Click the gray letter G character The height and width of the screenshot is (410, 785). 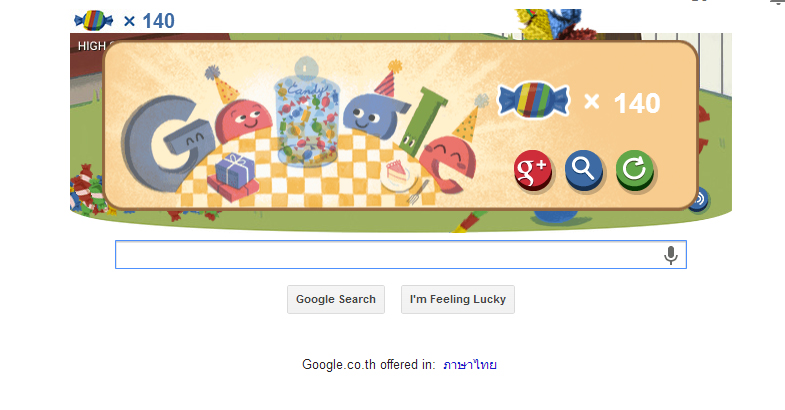click(x=165, y=144)
